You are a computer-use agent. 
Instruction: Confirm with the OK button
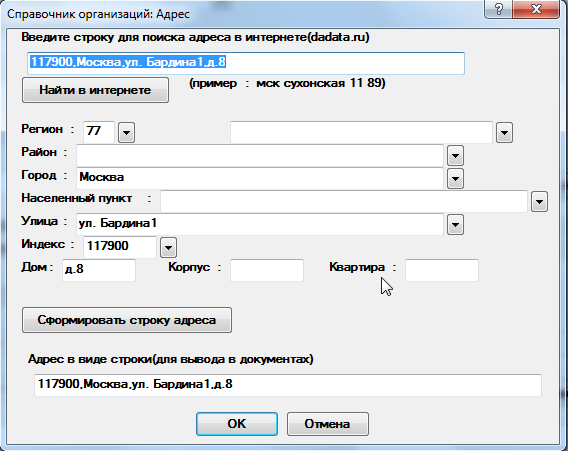[x=237, y=424]
